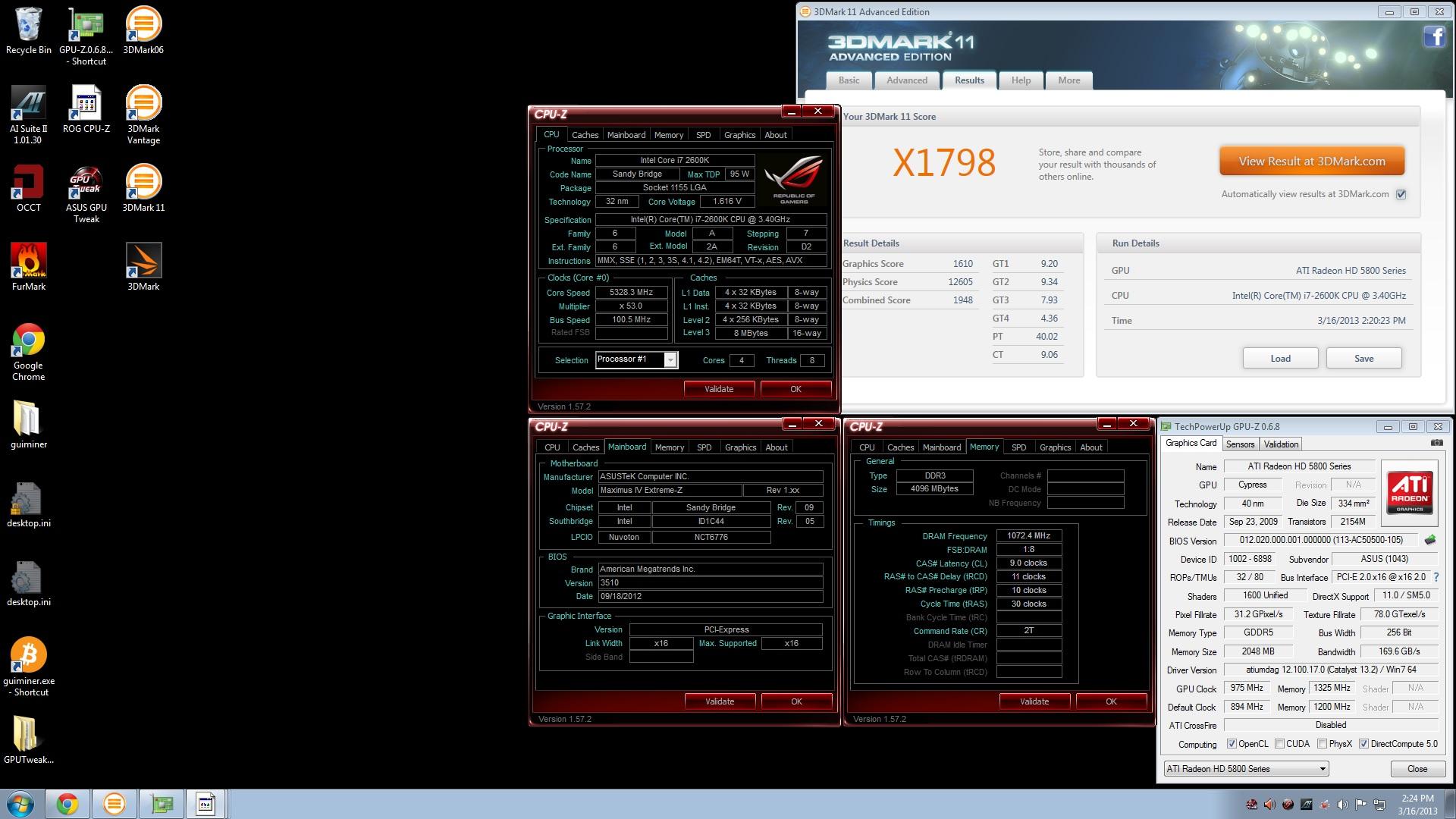1456x819 pixels.
Task: Open the Validation tab in GPU-Z
Action: pyautogui.click(x=1281, y=444)
